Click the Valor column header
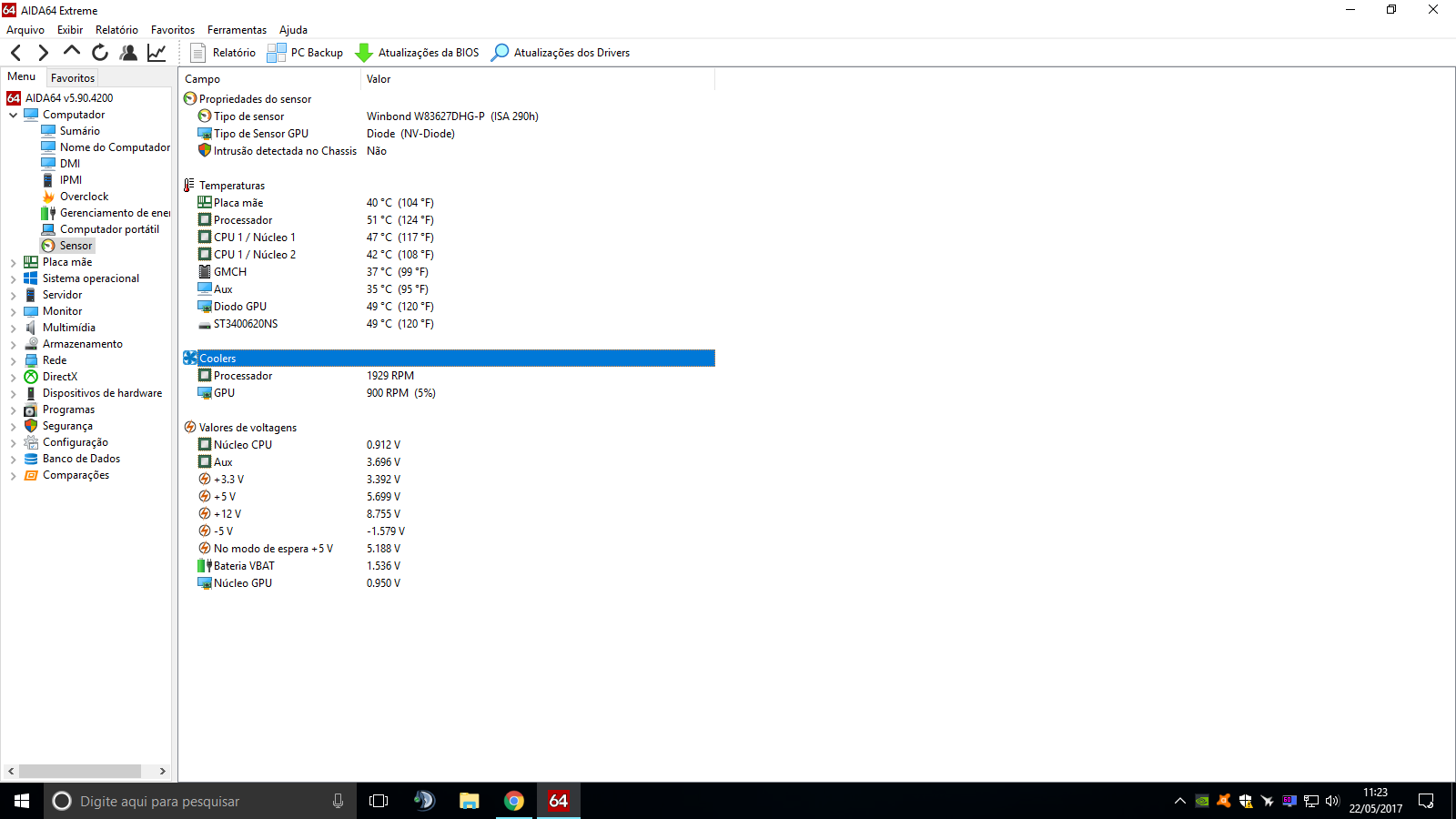Image resolution: width=1456 pixels, height=819 pixels. tap(538, 79)
